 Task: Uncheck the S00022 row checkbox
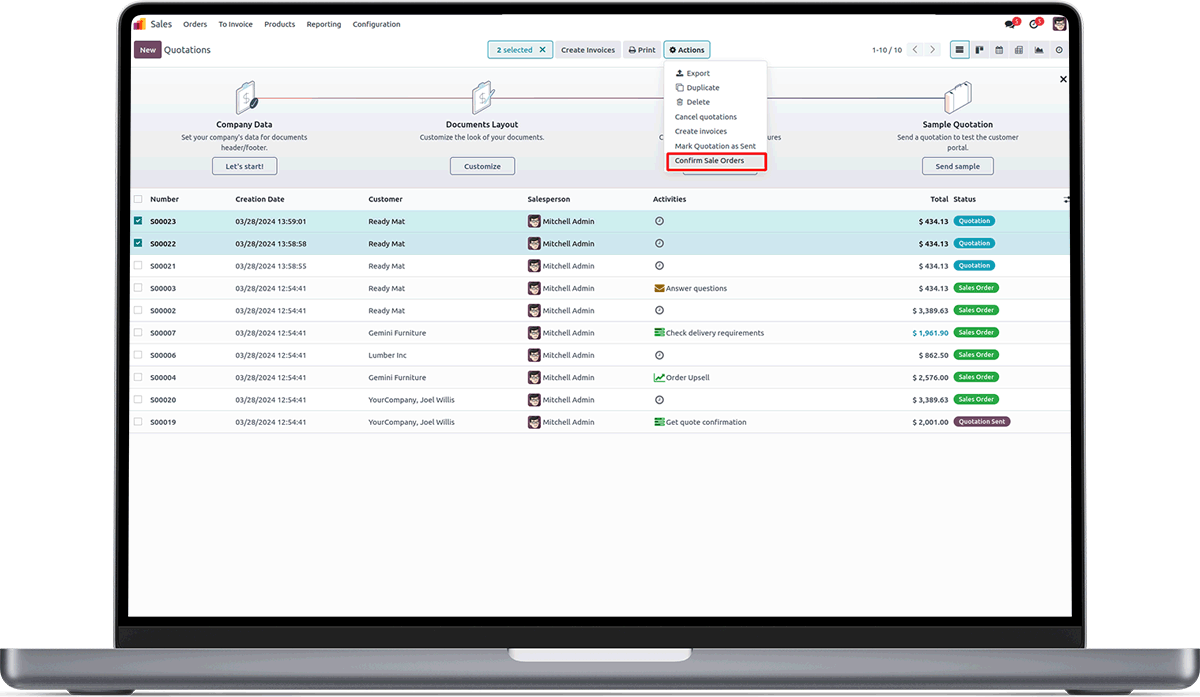pyautogui.click(x=138, y=243)
